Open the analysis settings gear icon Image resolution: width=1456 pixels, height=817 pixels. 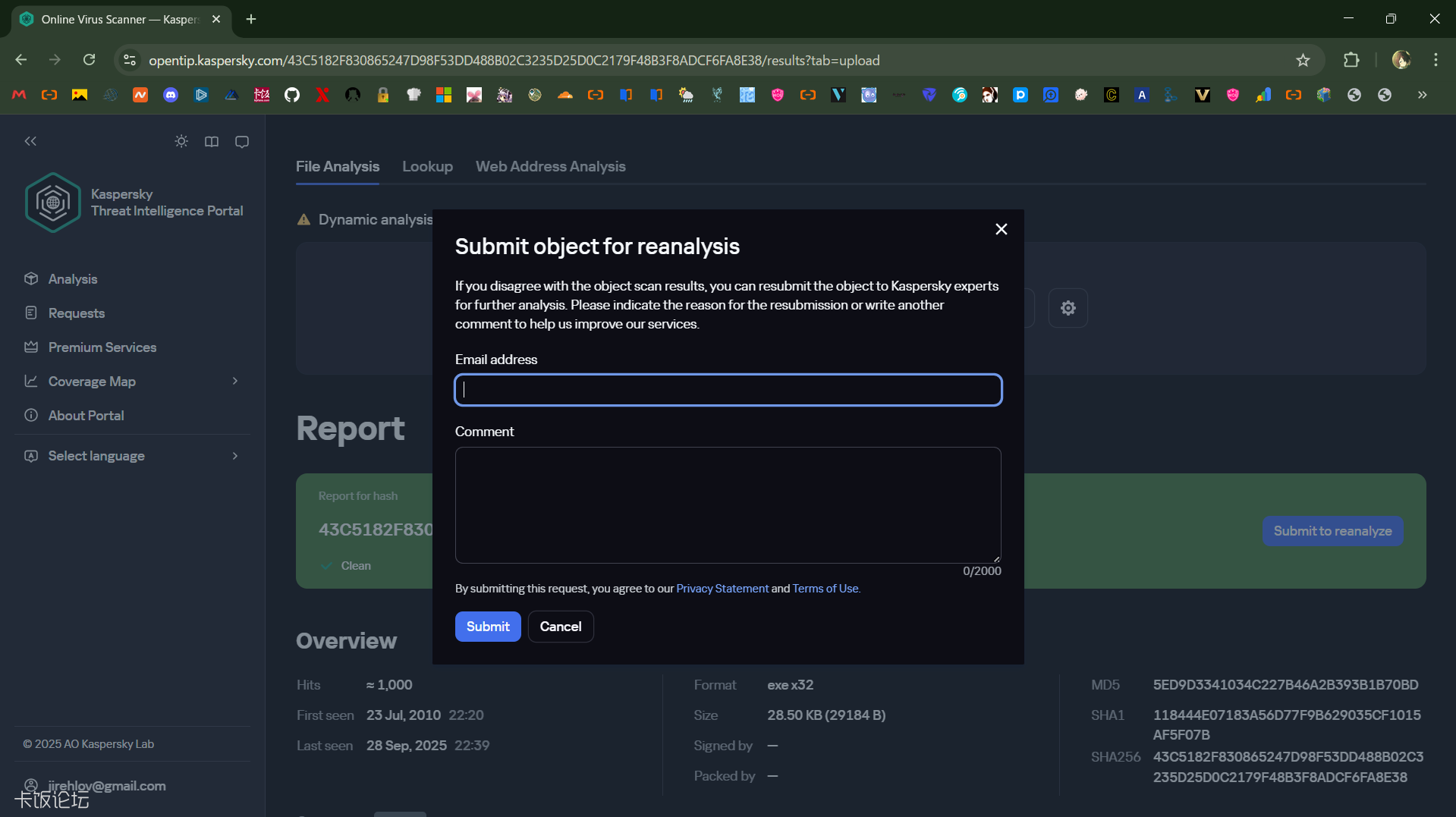(1068, 308)
